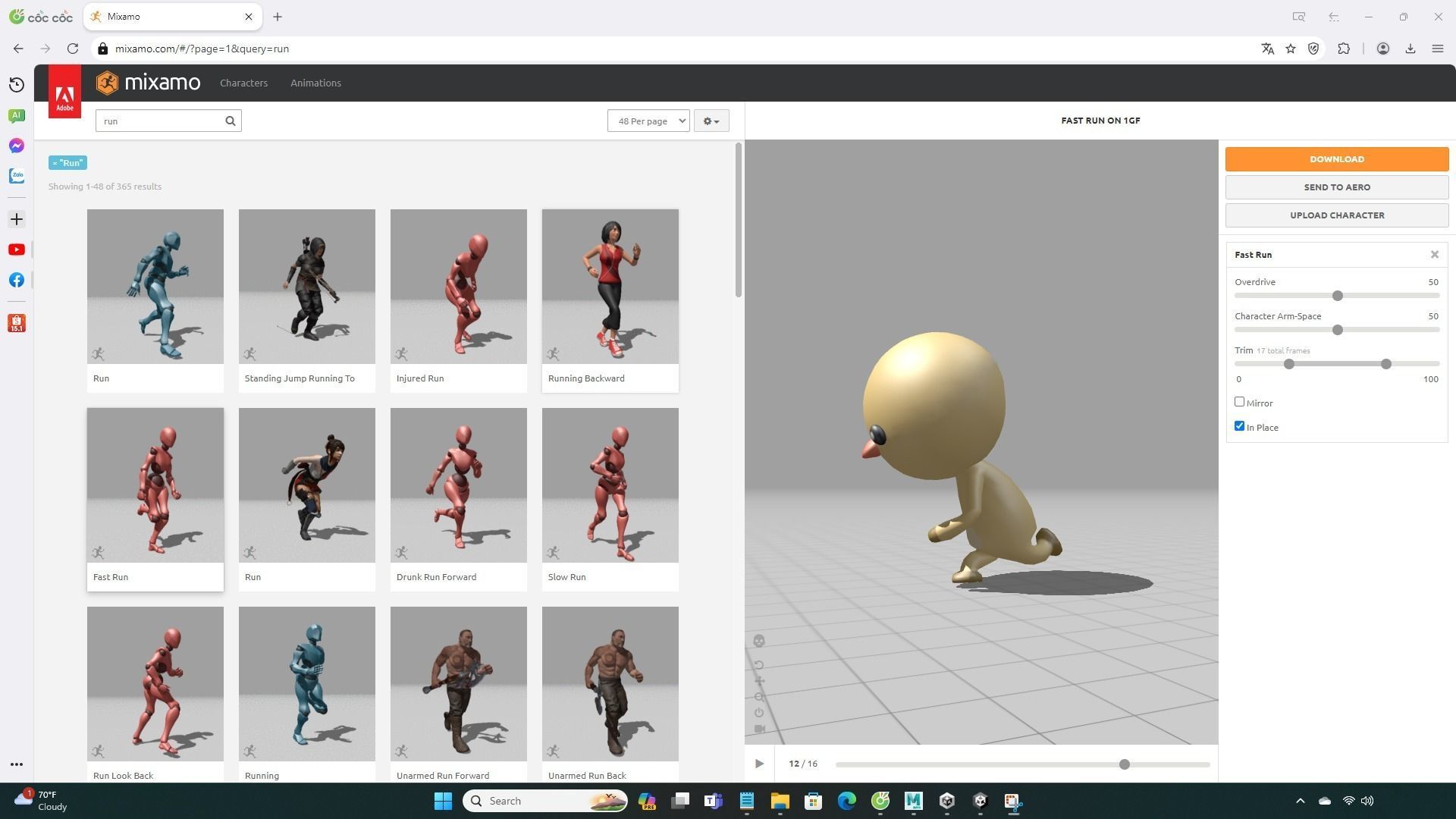
Task: Click the right Trim slider handle
Action: click(x=1386, y=364)
